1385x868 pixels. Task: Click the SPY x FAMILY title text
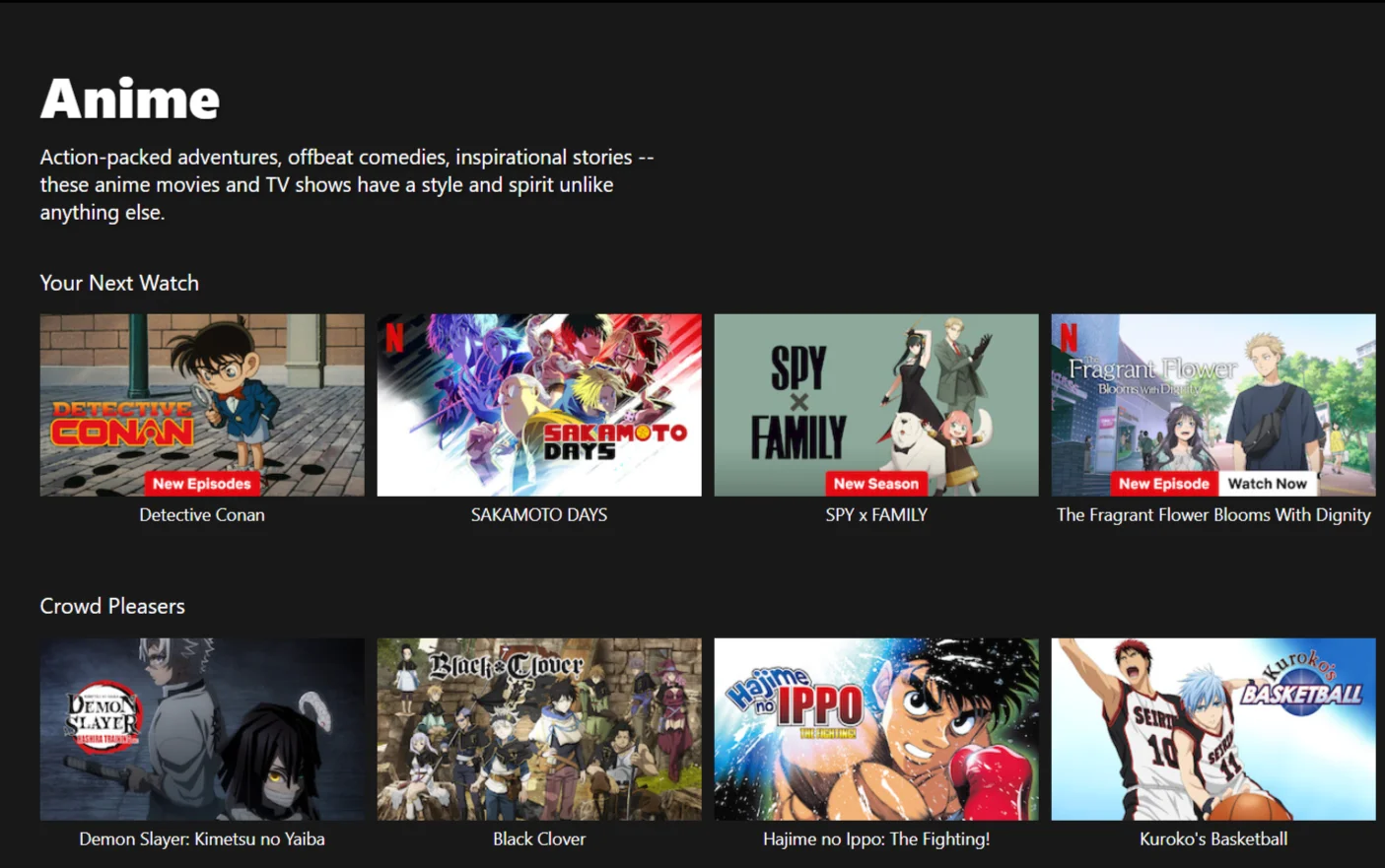point(875,515)
